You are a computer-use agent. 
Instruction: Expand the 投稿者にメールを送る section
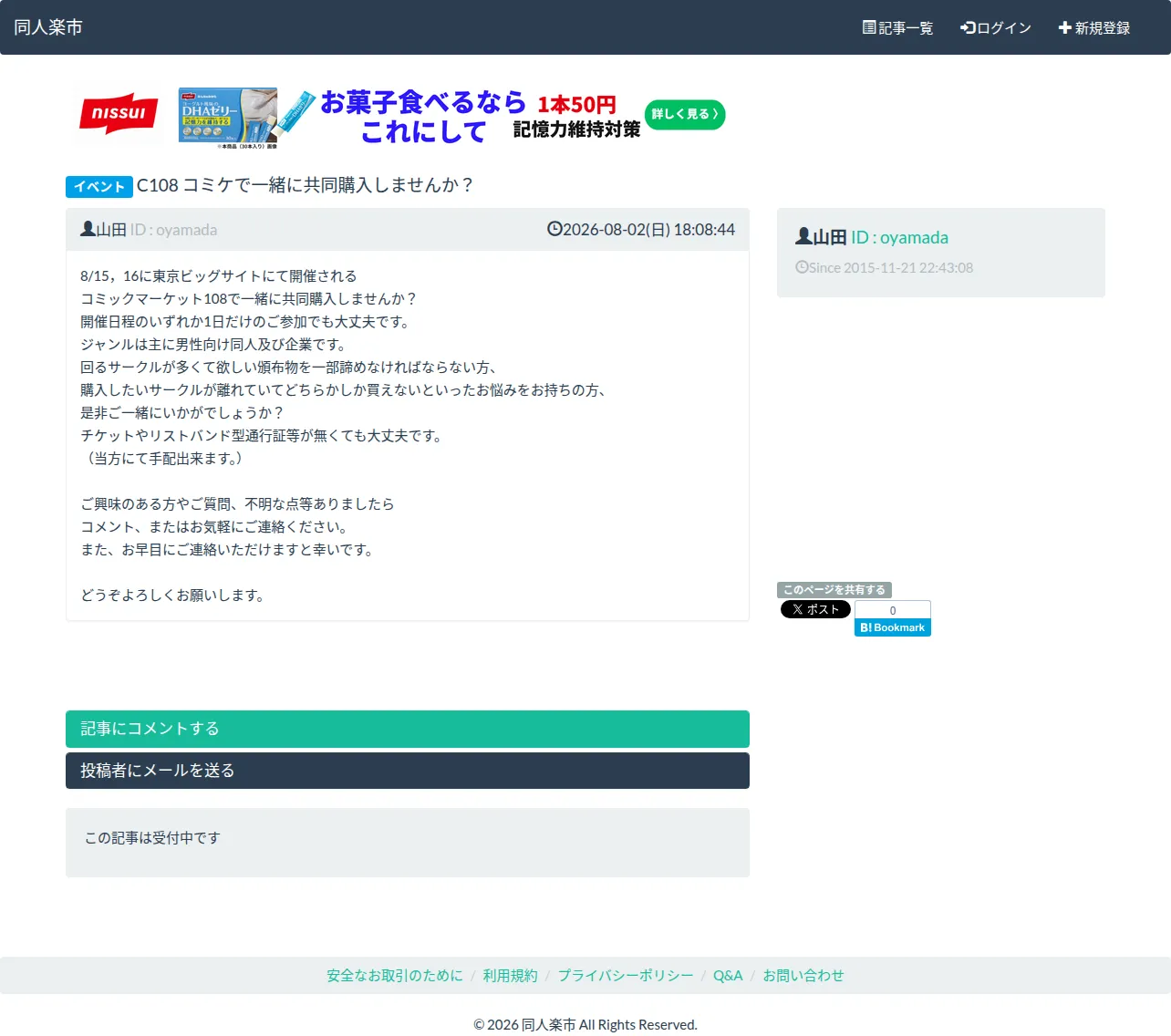[x=408, y=771]
